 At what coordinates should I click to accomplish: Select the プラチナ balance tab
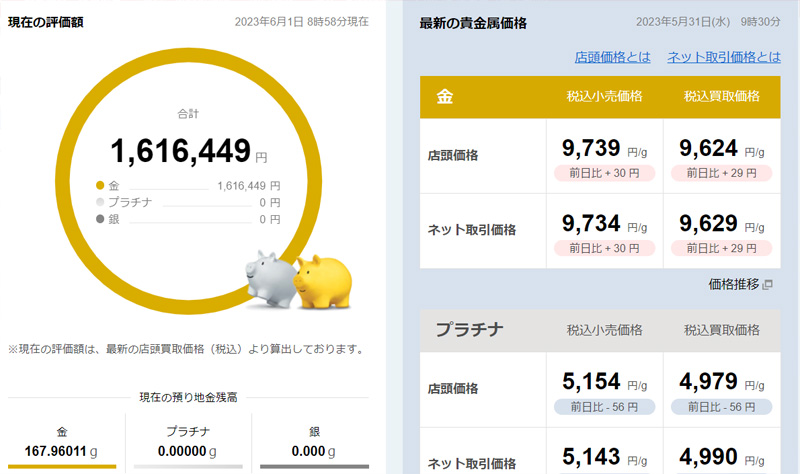[188, 442]
